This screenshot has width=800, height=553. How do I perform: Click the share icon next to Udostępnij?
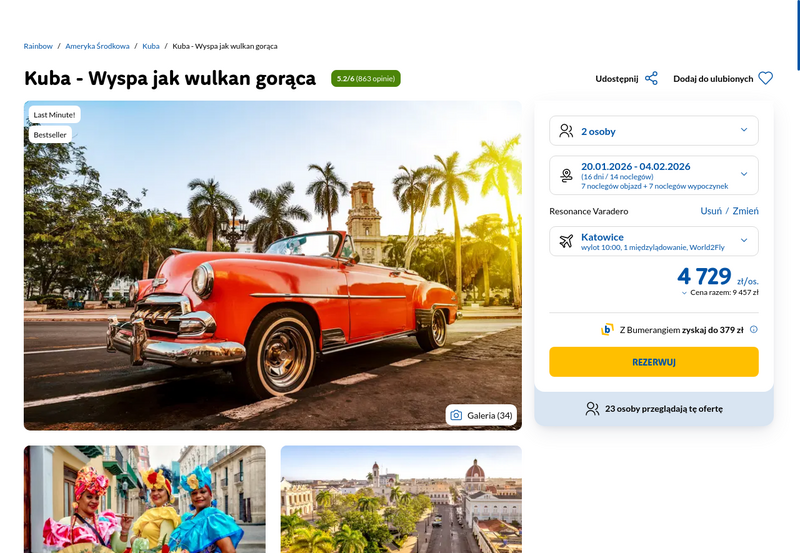point(651,79)
